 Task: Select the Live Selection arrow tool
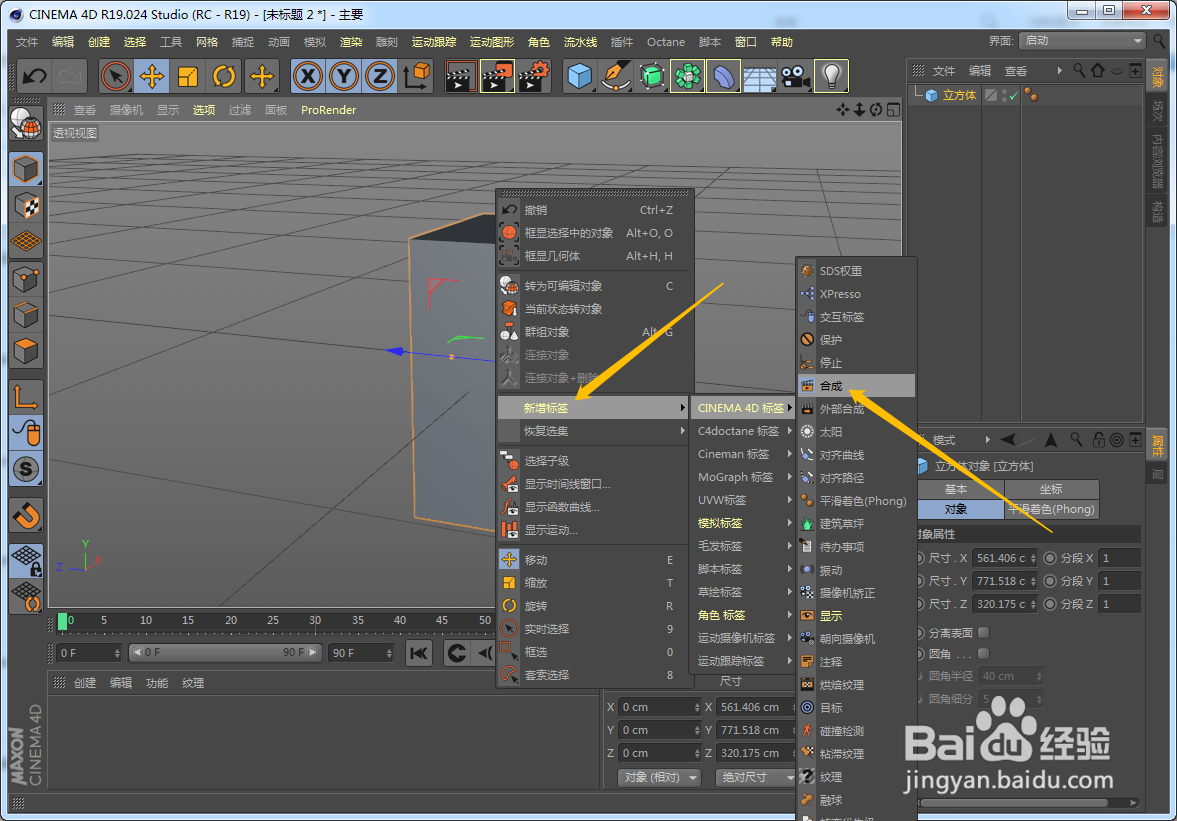pos(116,76)
